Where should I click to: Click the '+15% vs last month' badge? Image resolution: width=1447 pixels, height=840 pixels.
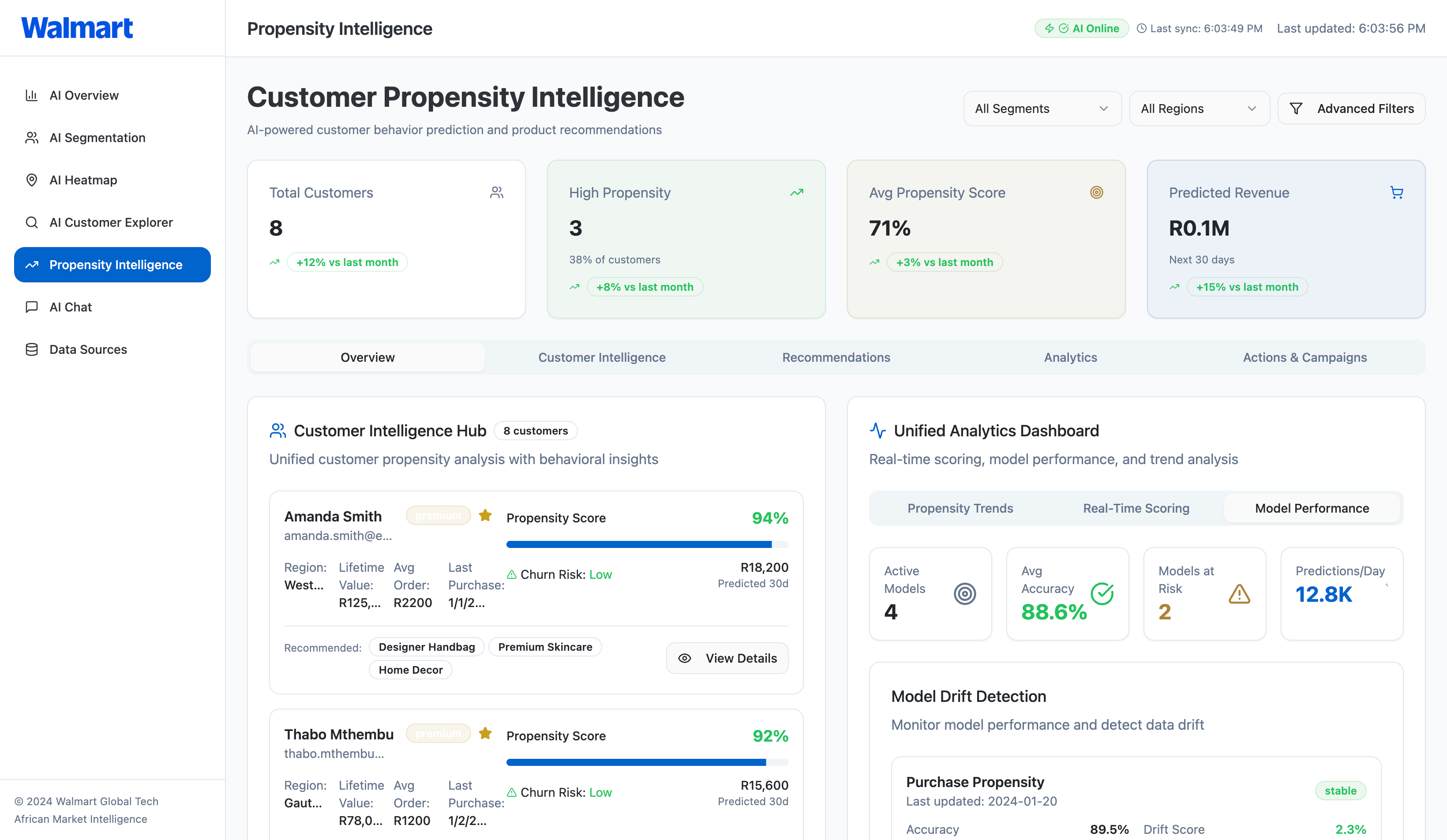[1247, 286]
